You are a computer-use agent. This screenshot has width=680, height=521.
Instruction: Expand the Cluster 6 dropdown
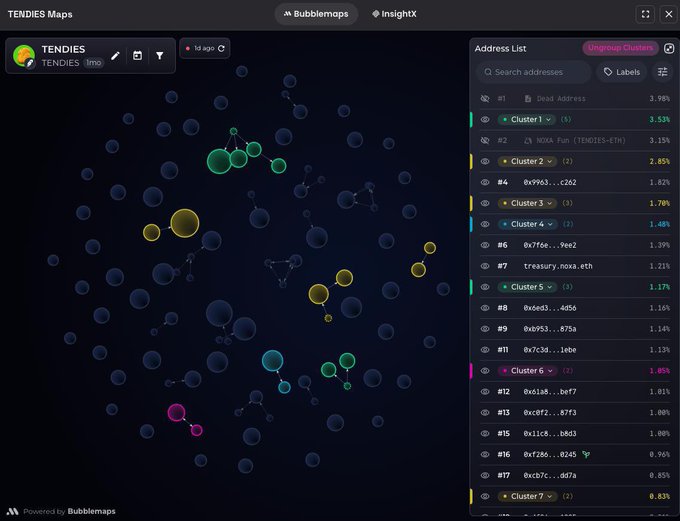click(x=527, y=370)
